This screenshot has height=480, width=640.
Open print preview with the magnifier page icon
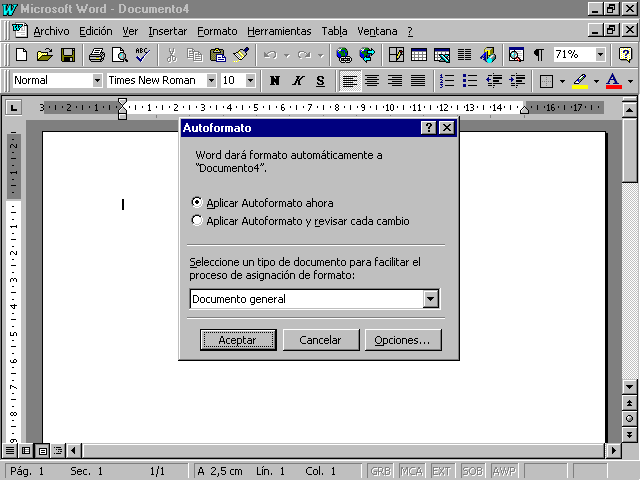[120, 55]
